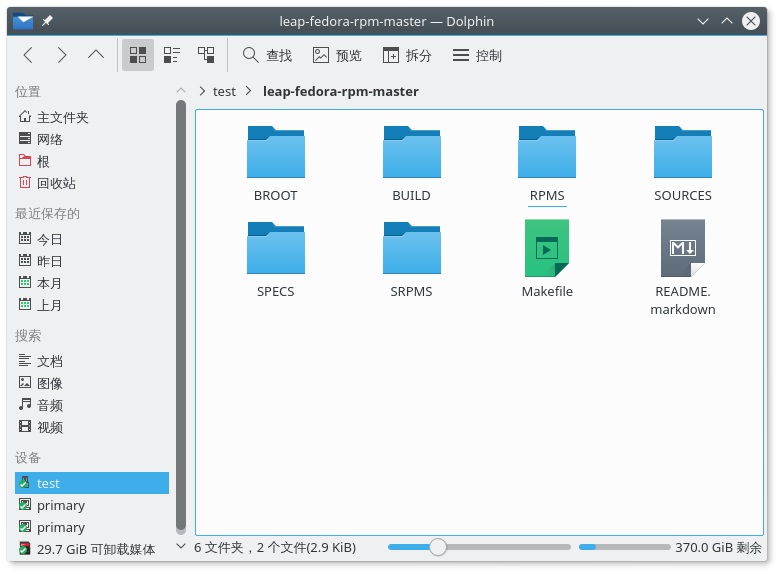Click the status text 6 文件夹，2 个文件
The width and height of the screenshot is (780, 574).
(x=275, y=547)
